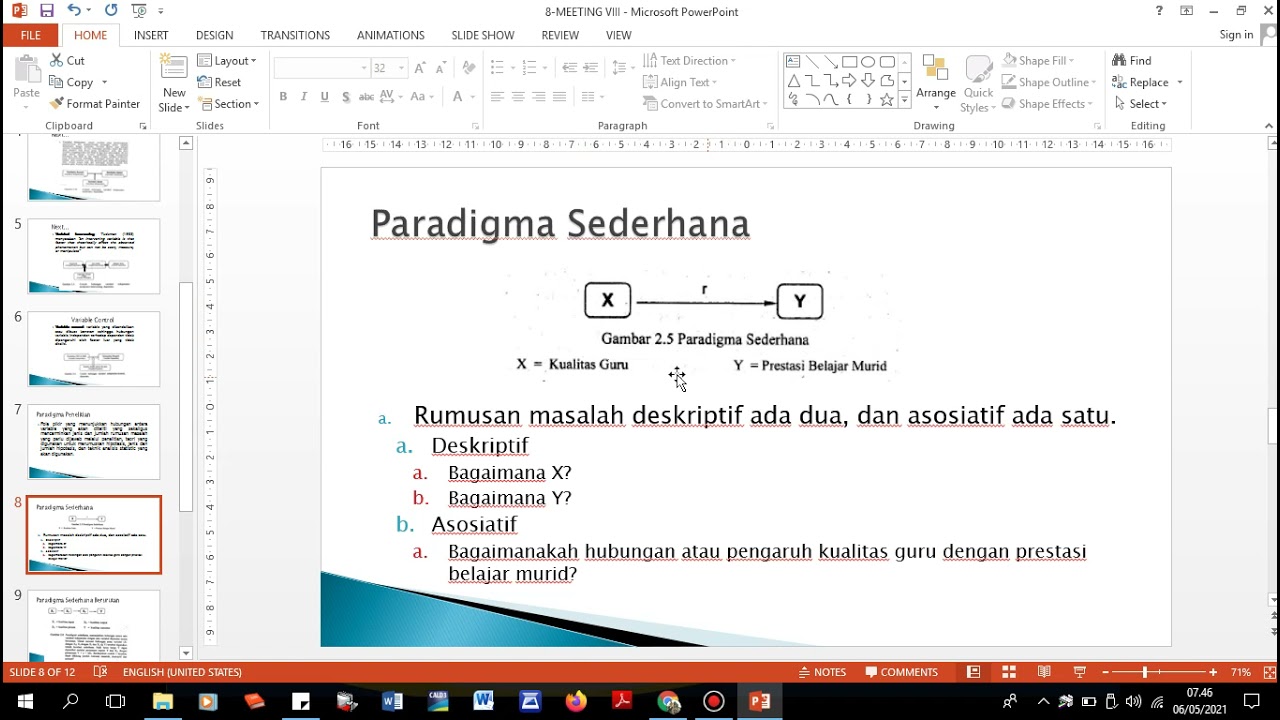Open the Arrange tool

[936, 80]
